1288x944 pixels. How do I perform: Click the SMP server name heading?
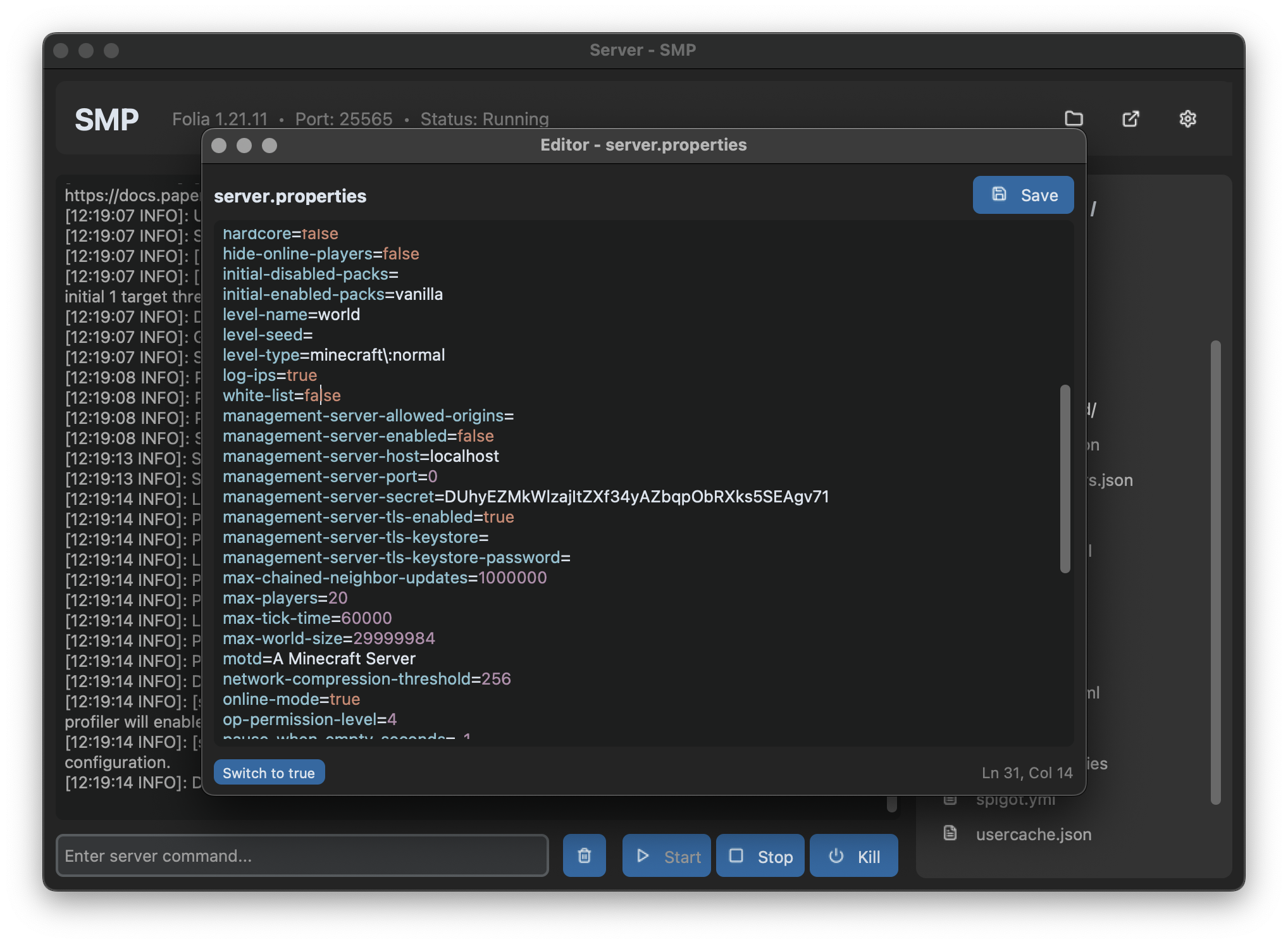pyautogui.click(x=107, y=119)
